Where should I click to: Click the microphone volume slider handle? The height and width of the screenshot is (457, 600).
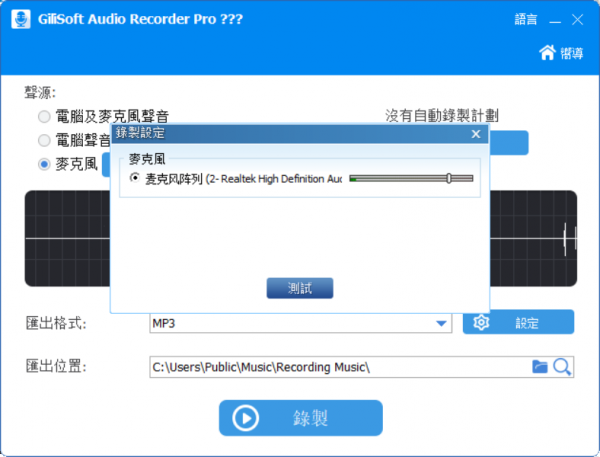coord(449,178)
